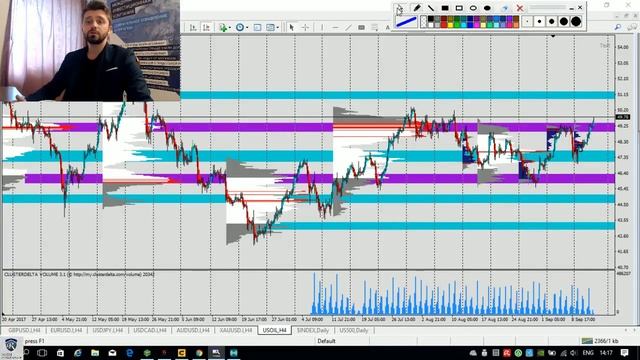Select the transparent checkered swatch

[424, 22]
